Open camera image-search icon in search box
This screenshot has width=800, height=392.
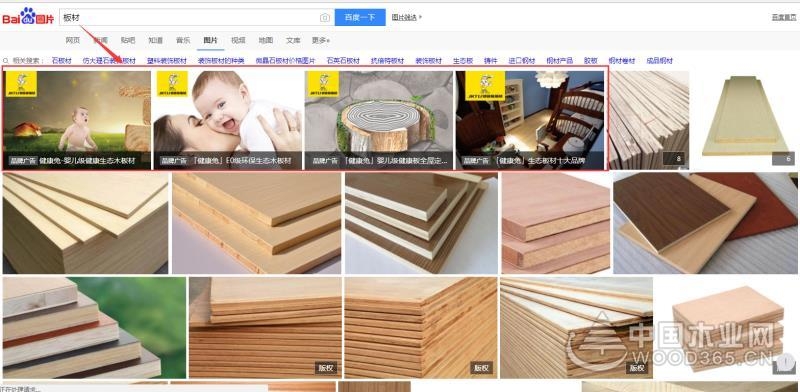point(324,17)
